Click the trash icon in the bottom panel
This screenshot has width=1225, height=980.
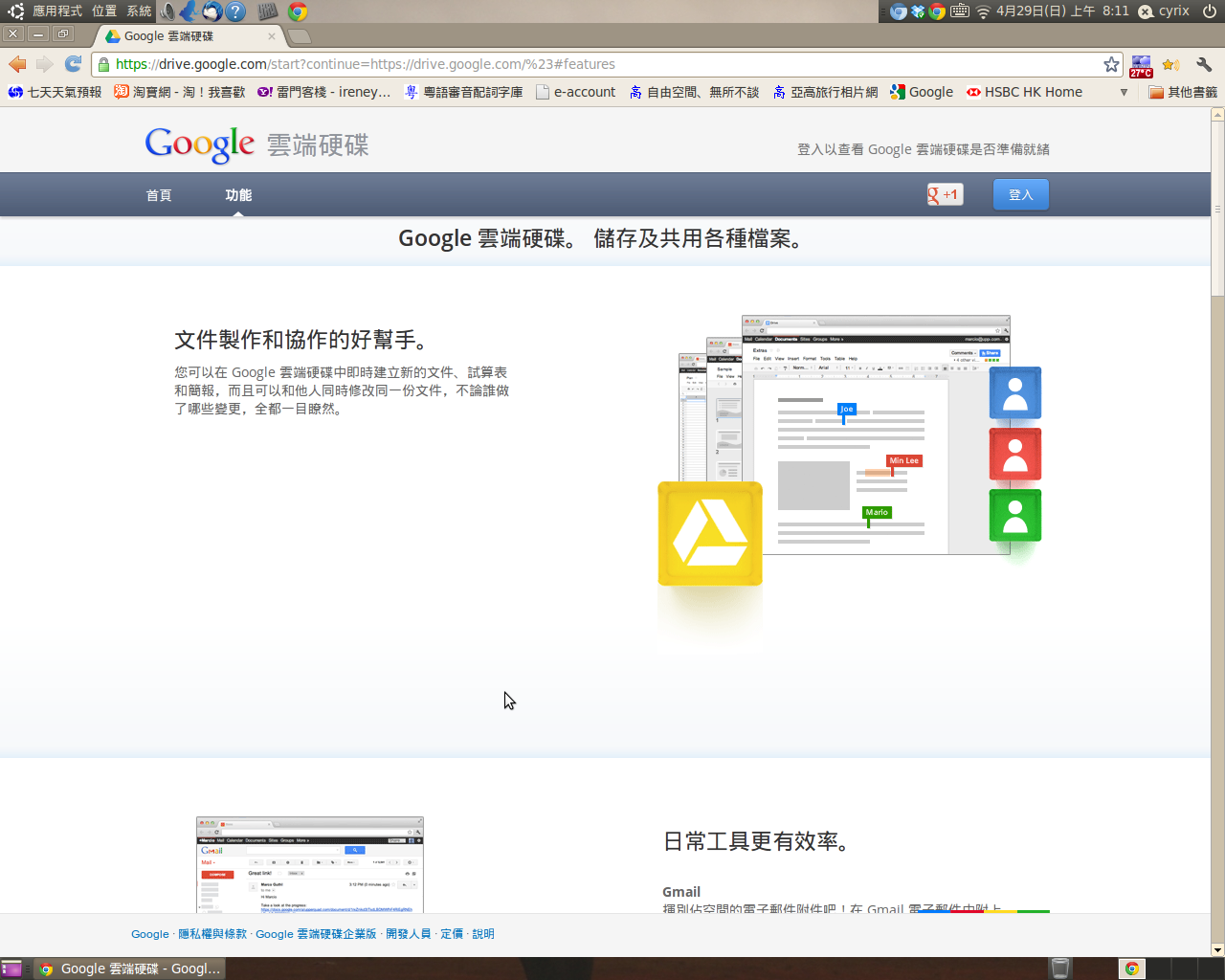click(x=1060, y=969)
